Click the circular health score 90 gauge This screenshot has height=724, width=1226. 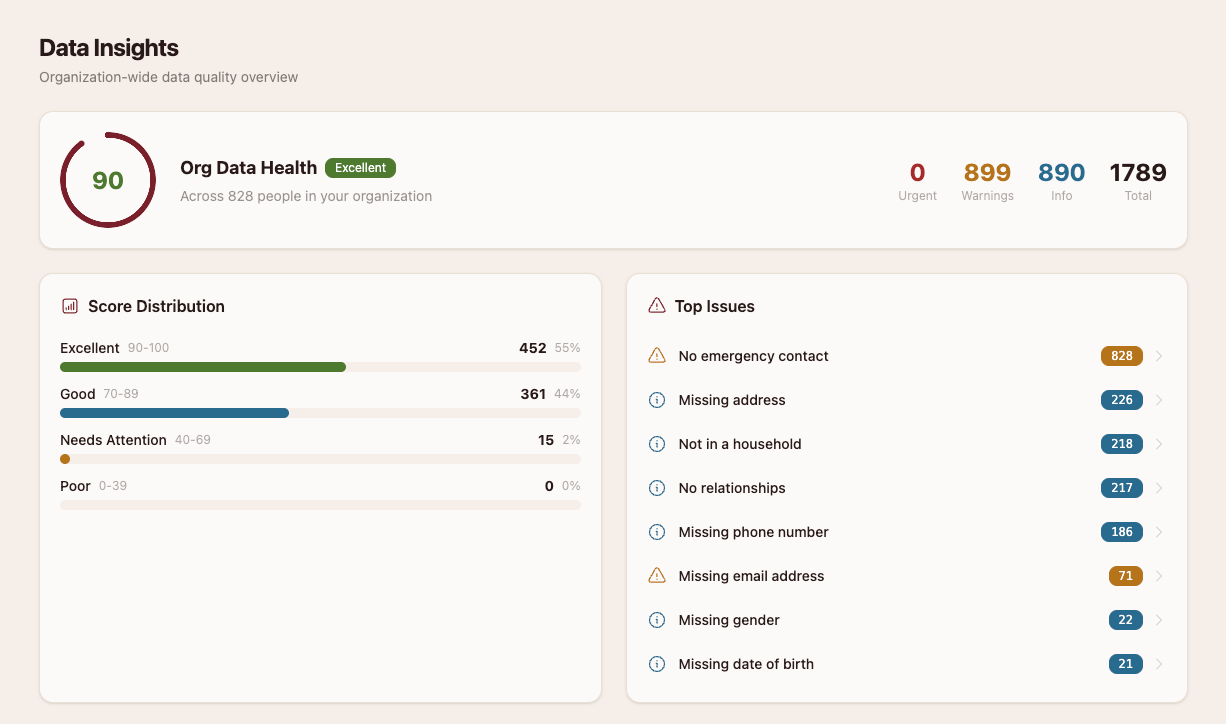coord(108,180)
